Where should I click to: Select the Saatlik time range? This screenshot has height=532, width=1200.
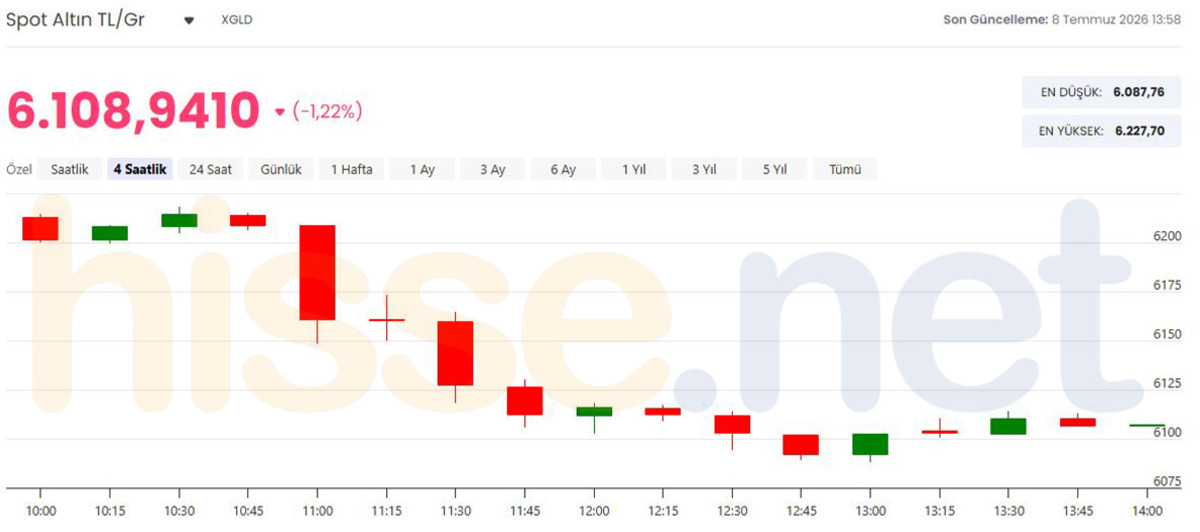pyautogui.click(x=70, y=169)
